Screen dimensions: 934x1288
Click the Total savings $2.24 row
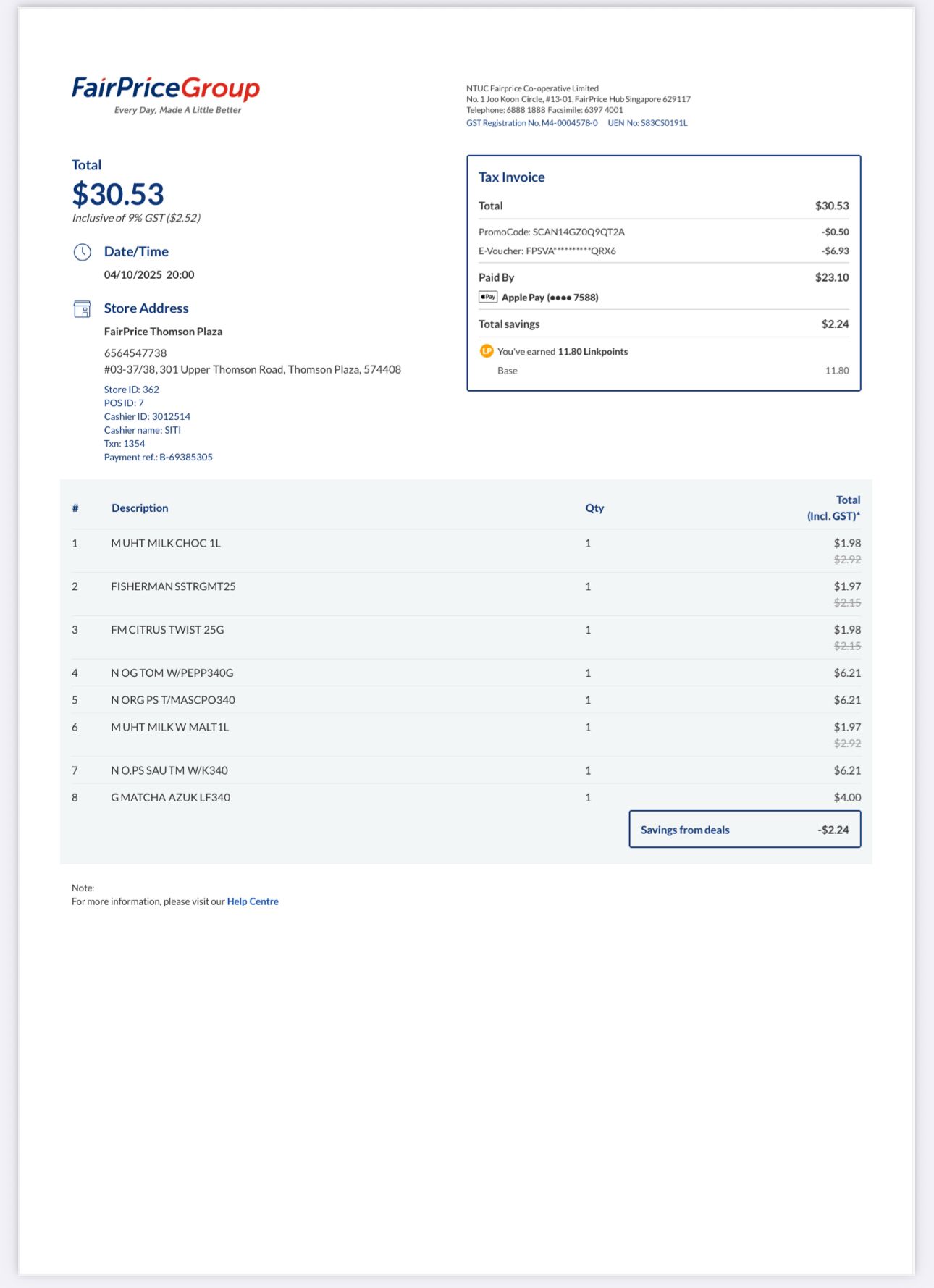point(664,324)
